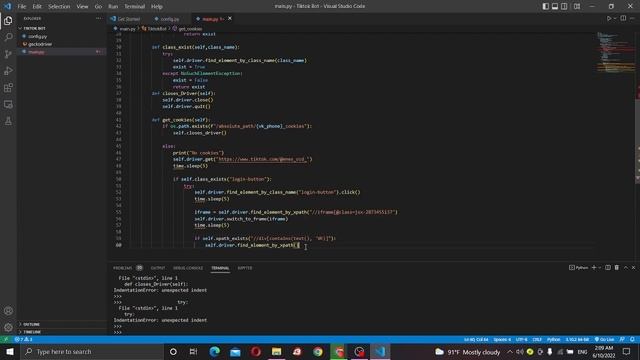Maximize panel with the up chevron
Image resolution: width=640 pixels, height=360 pixels.
(626, 267)
